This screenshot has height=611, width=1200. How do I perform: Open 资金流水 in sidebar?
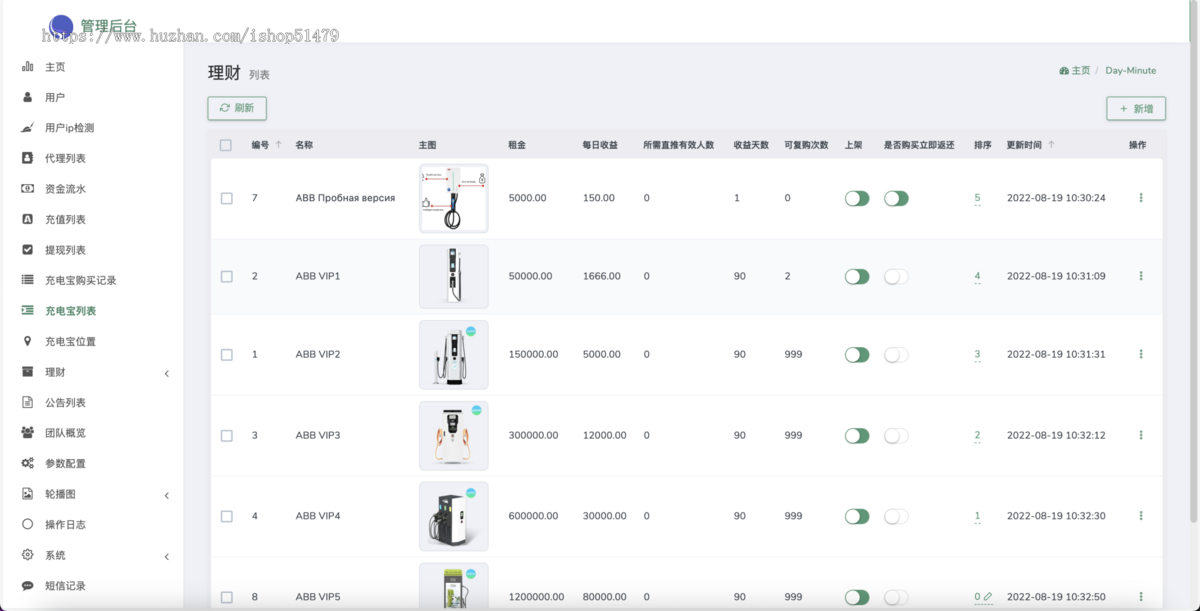click(x=65, y=189)
